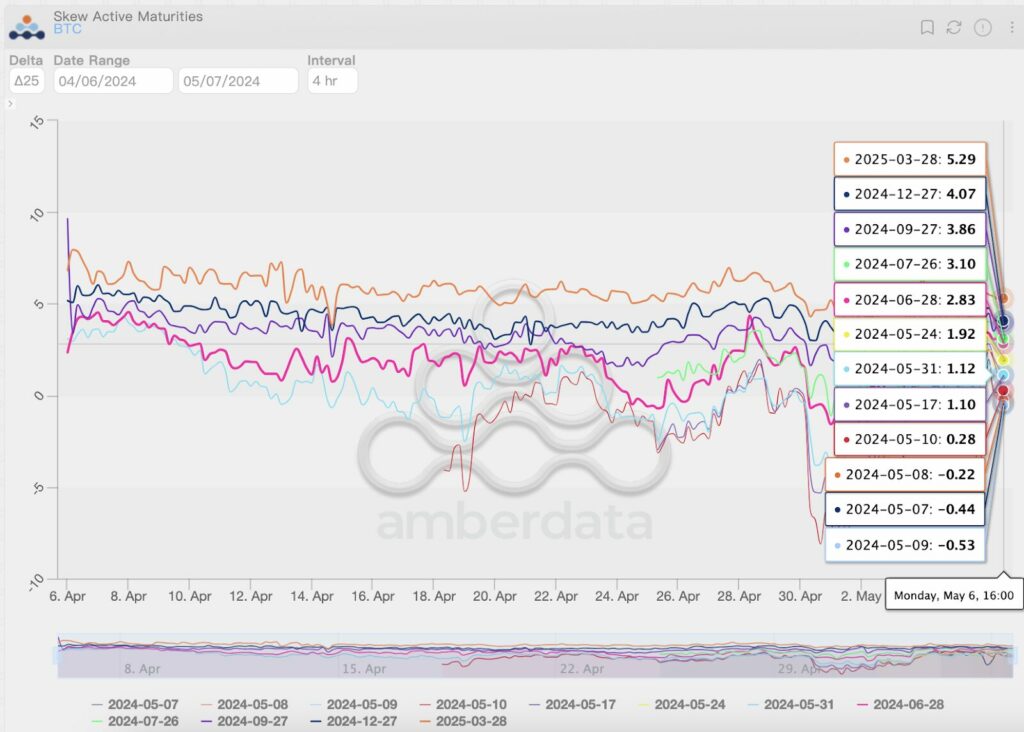
Task: Click the end date field 05/07/2024
Action: click(x=238, y=81)
